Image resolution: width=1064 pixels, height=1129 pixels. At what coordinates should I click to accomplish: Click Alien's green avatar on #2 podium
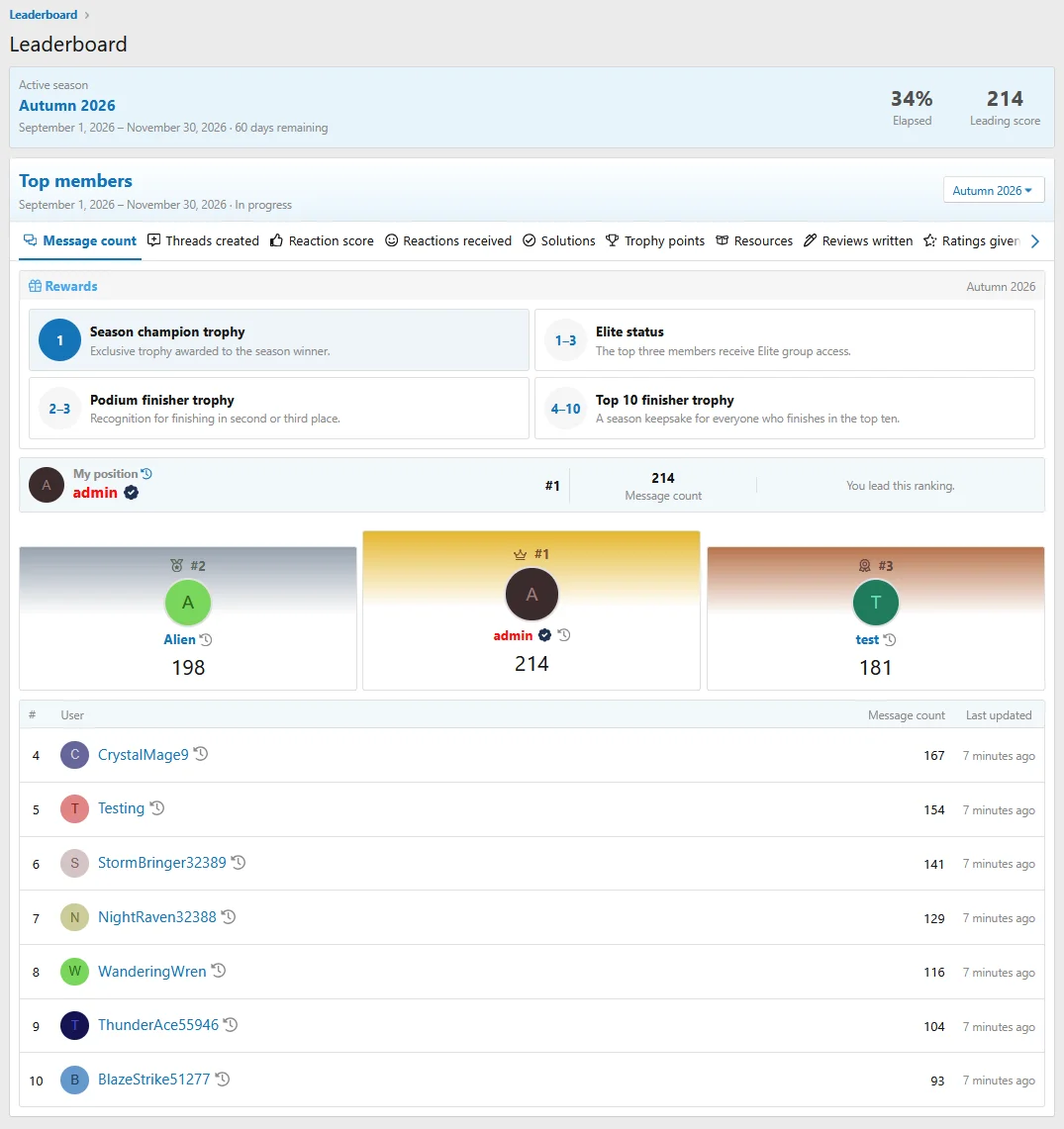click(188, 603)
